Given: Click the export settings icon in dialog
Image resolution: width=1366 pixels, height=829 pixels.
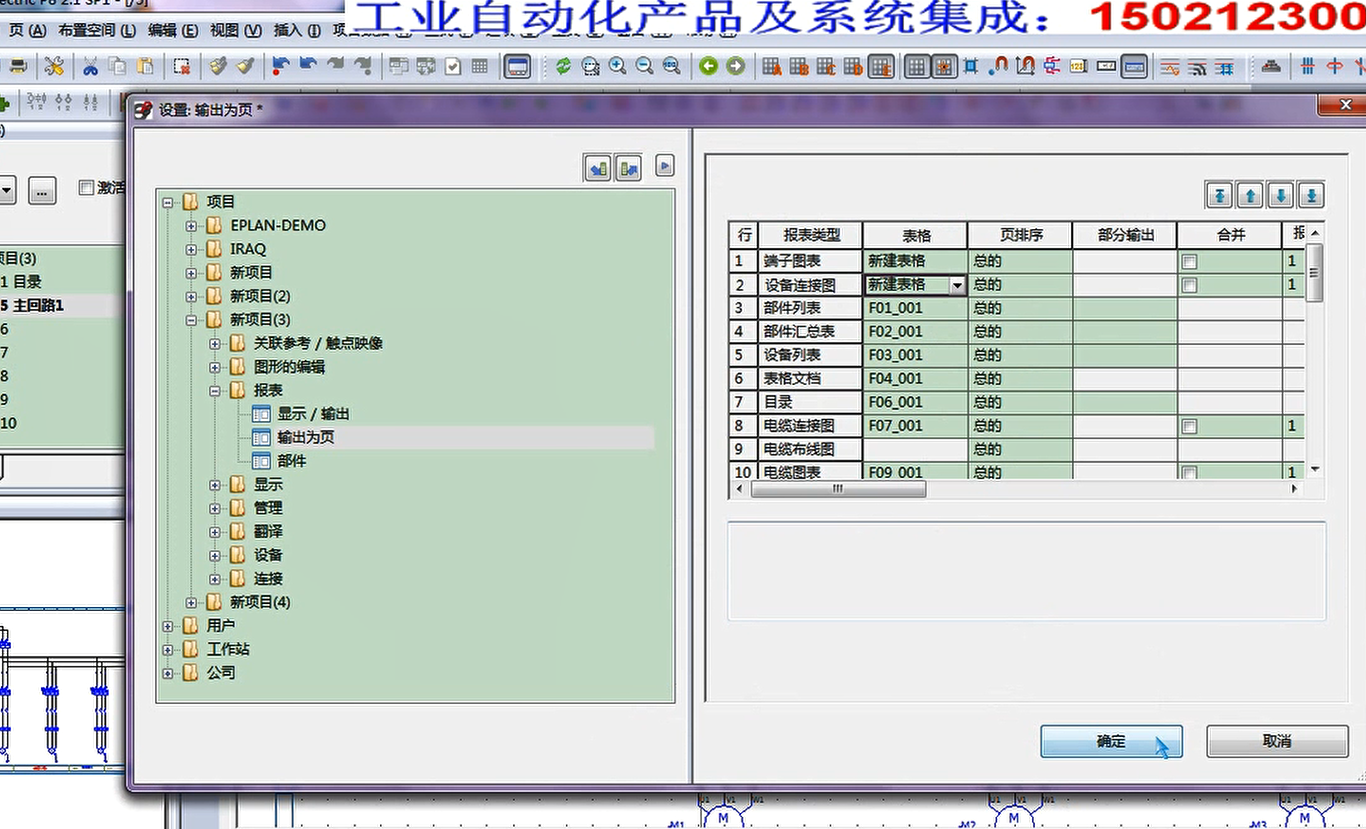Looking at the screenshot, I should tap(629, 167).
